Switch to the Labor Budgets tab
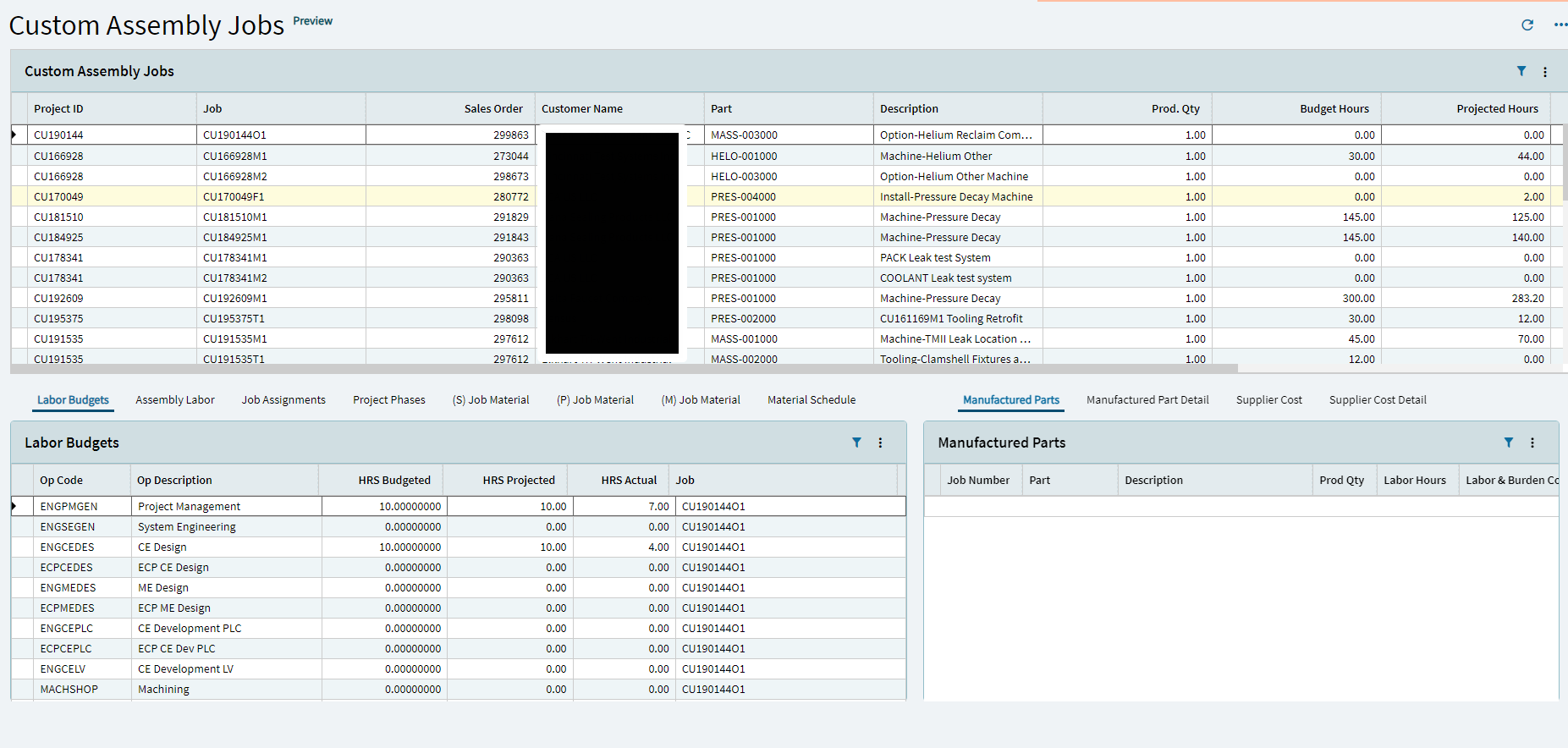The height and width of the screenshot is (748, 1568). pos(73,400)
